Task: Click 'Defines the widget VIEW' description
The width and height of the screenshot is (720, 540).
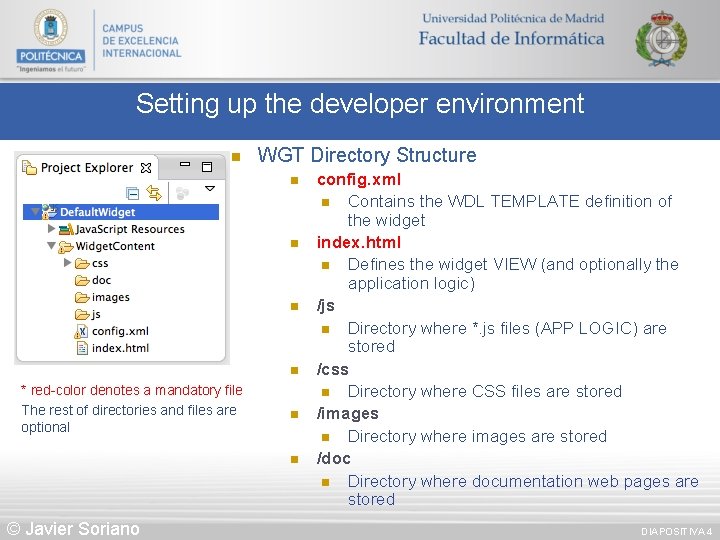Action: 513,274
